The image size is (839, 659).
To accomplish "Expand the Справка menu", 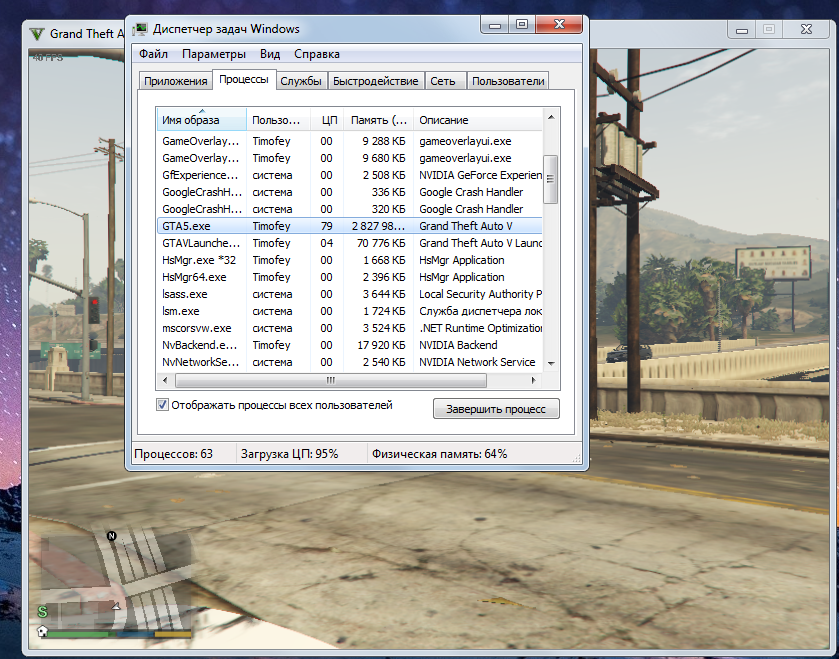I will [317, 54].
